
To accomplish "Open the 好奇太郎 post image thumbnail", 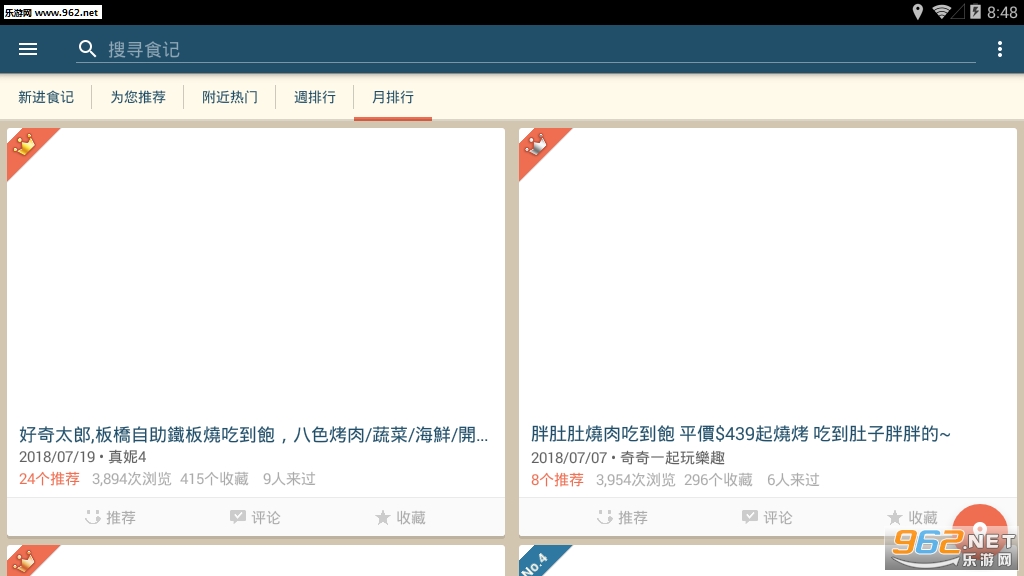I will (256, 273).
